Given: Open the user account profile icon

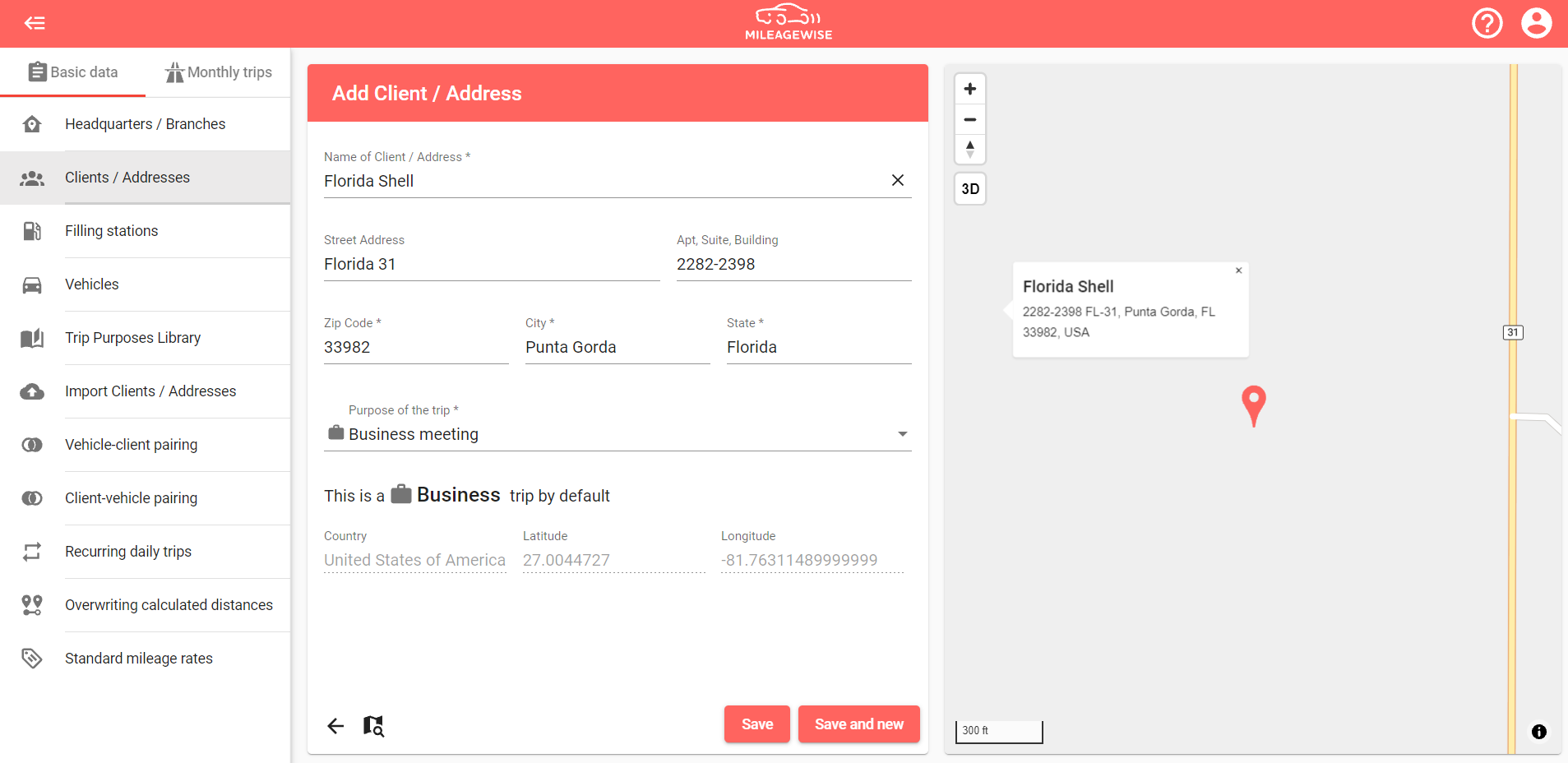Looking at the screenshot, I should point(1536,23).
